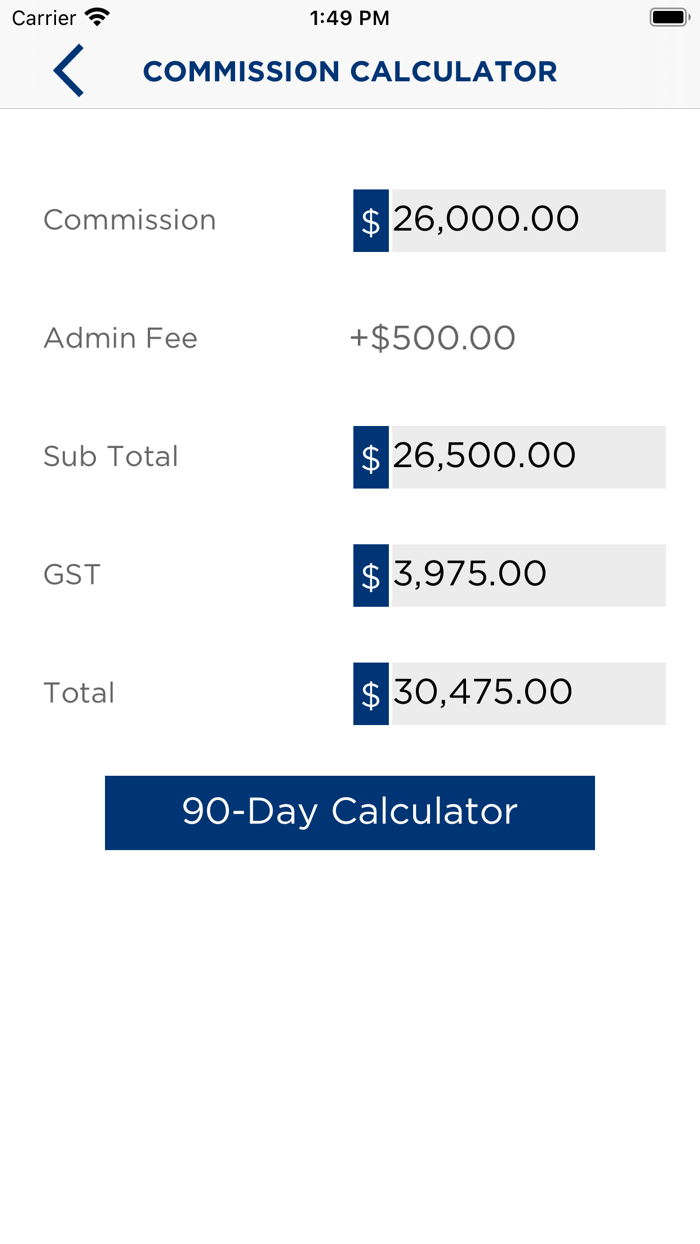Click the COMMISSION CALCULATOR title
The image size is (700, 1244).
[350, 71]
